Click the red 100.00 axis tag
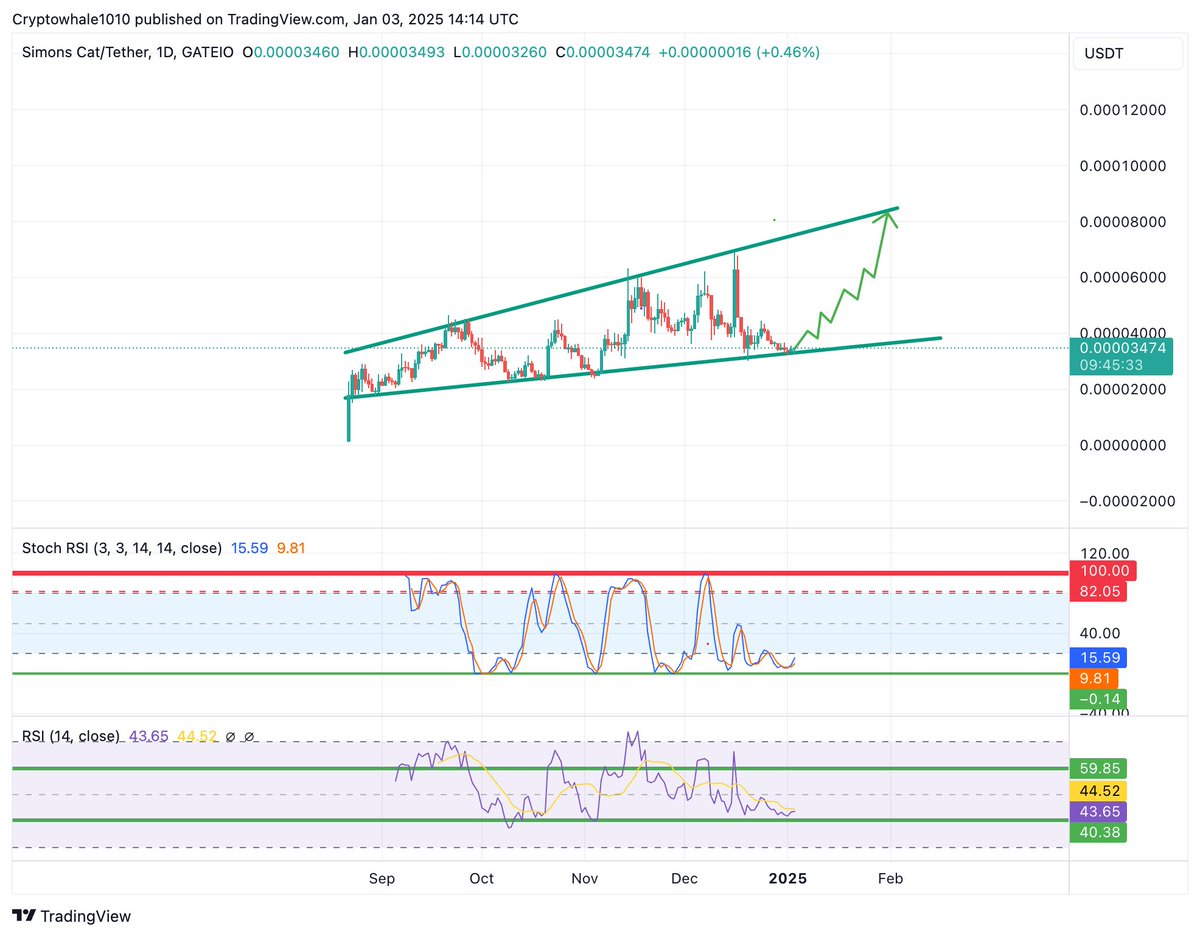 click(1103, 571)
